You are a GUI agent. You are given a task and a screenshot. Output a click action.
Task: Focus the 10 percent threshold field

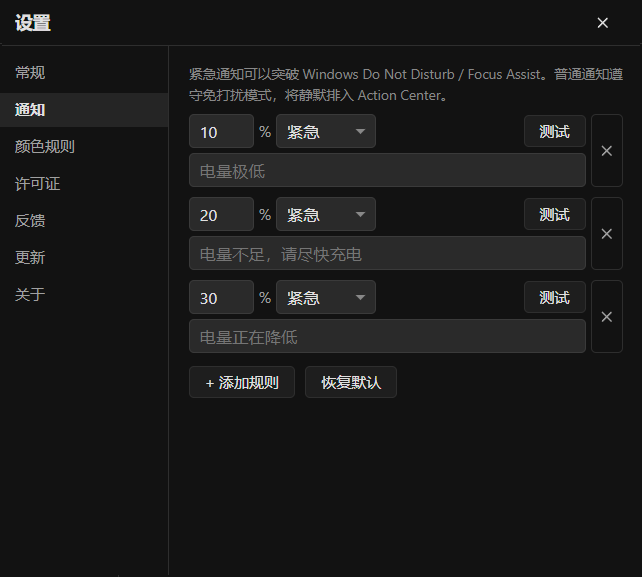pos(222,131)
